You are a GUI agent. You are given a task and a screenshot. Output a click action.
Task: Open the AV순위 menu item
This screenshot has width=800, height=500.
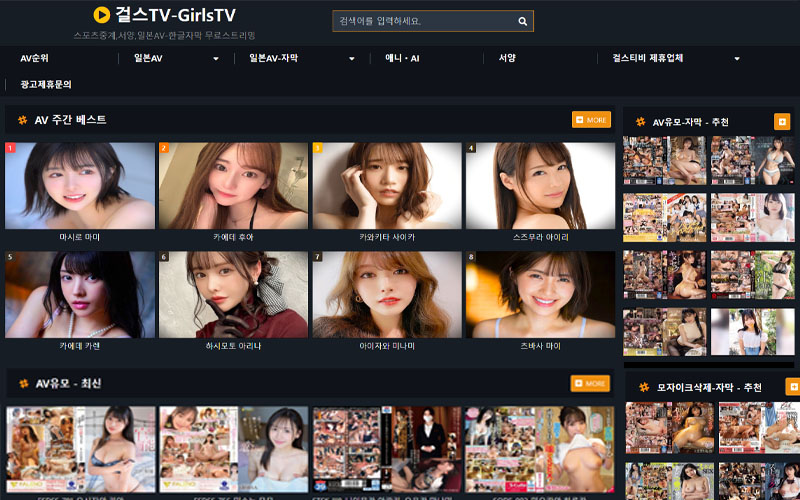[34, 58]
